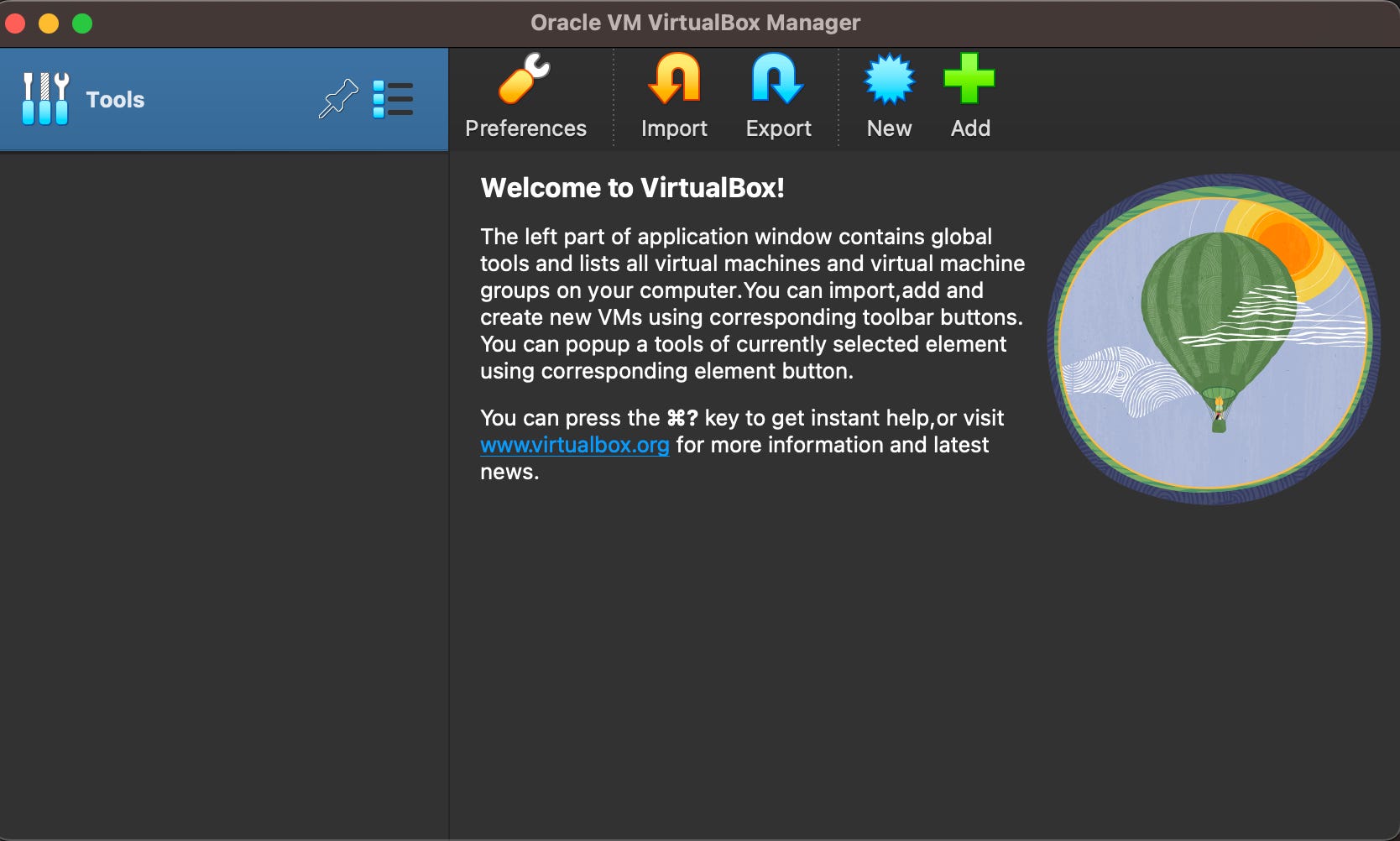The image size is (1400, 841).
Task: Open the Tools list menu icon
Action: [x=393, y=99]
